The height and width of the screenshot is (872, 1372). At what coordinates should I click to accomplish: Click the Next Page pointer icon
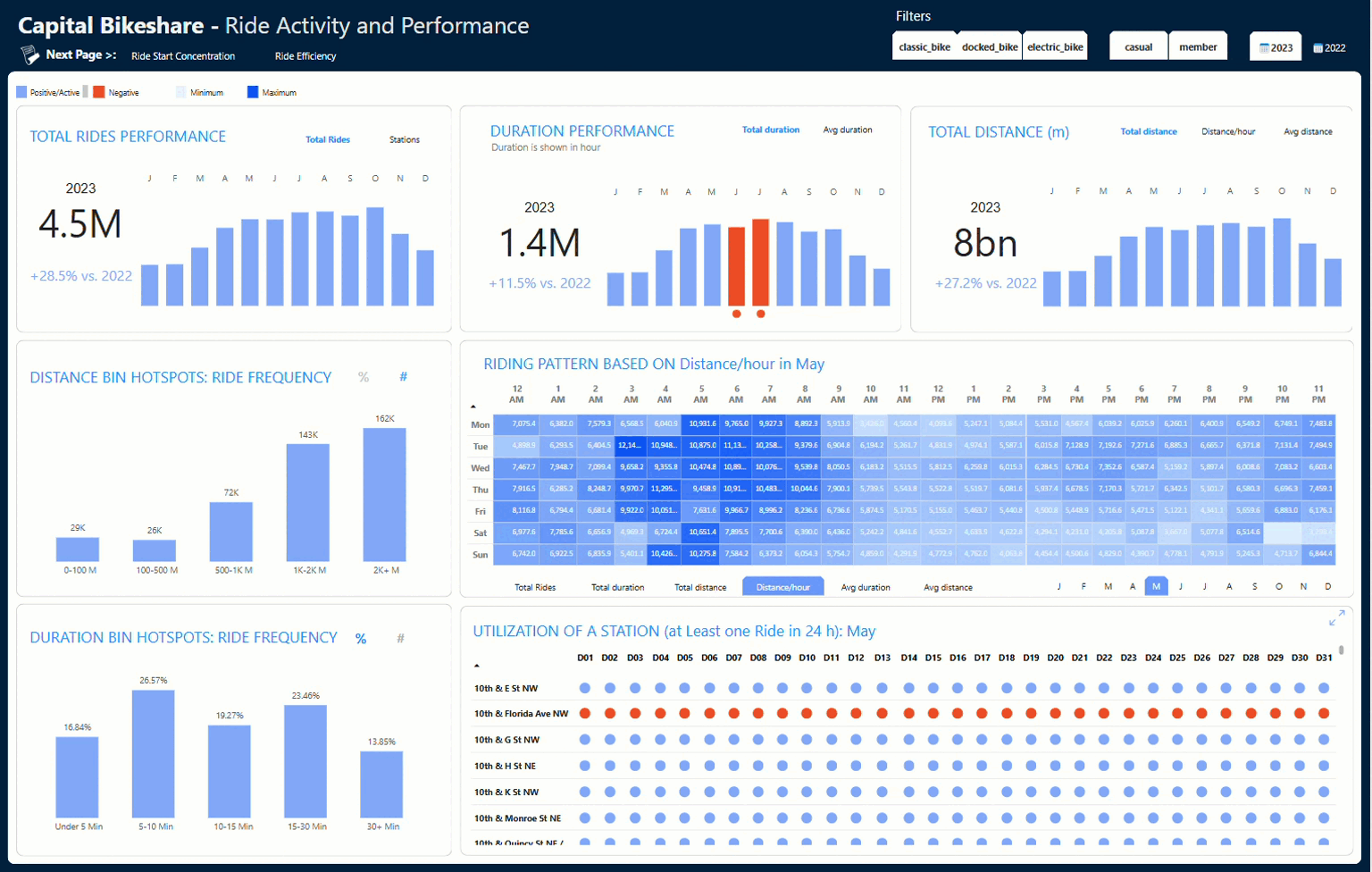30,55
